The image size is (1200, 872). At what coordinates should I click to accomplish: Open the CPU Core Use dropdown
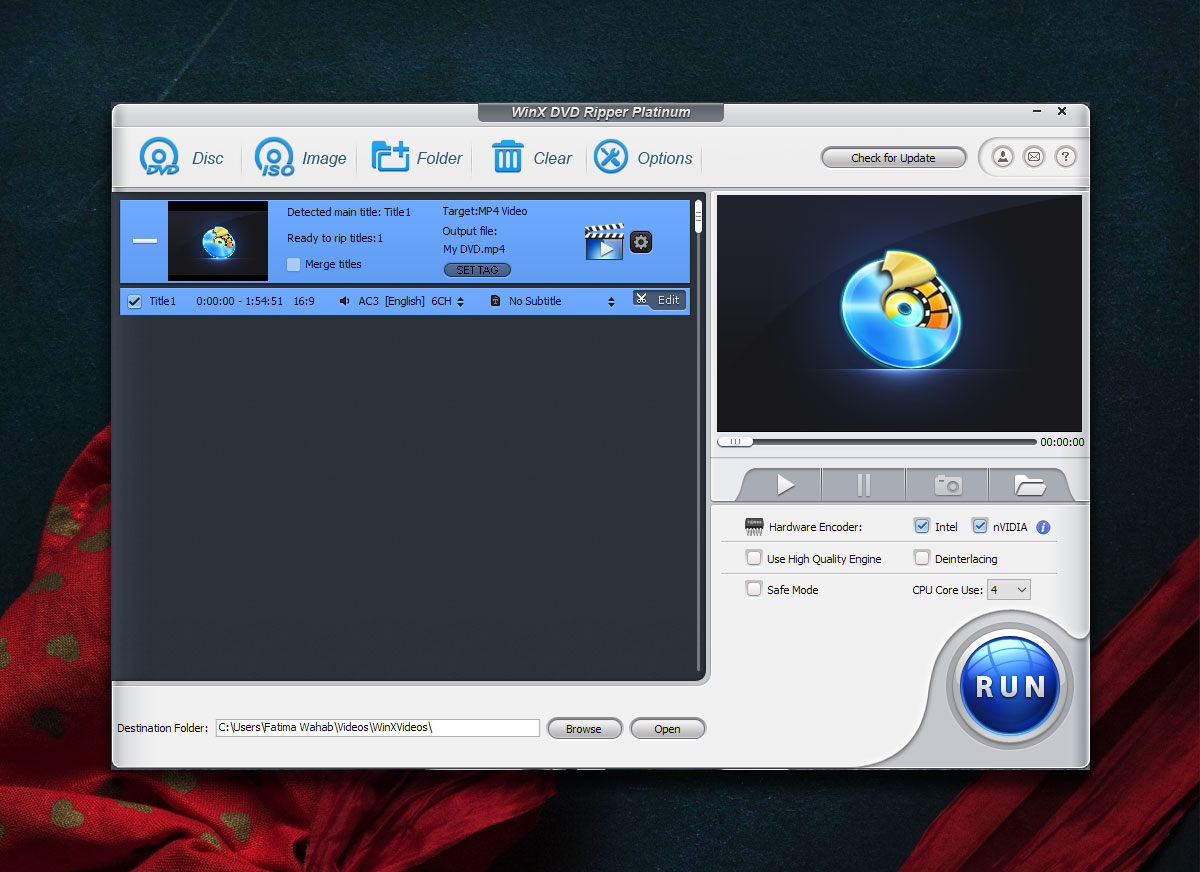(x=1008, y=590)
